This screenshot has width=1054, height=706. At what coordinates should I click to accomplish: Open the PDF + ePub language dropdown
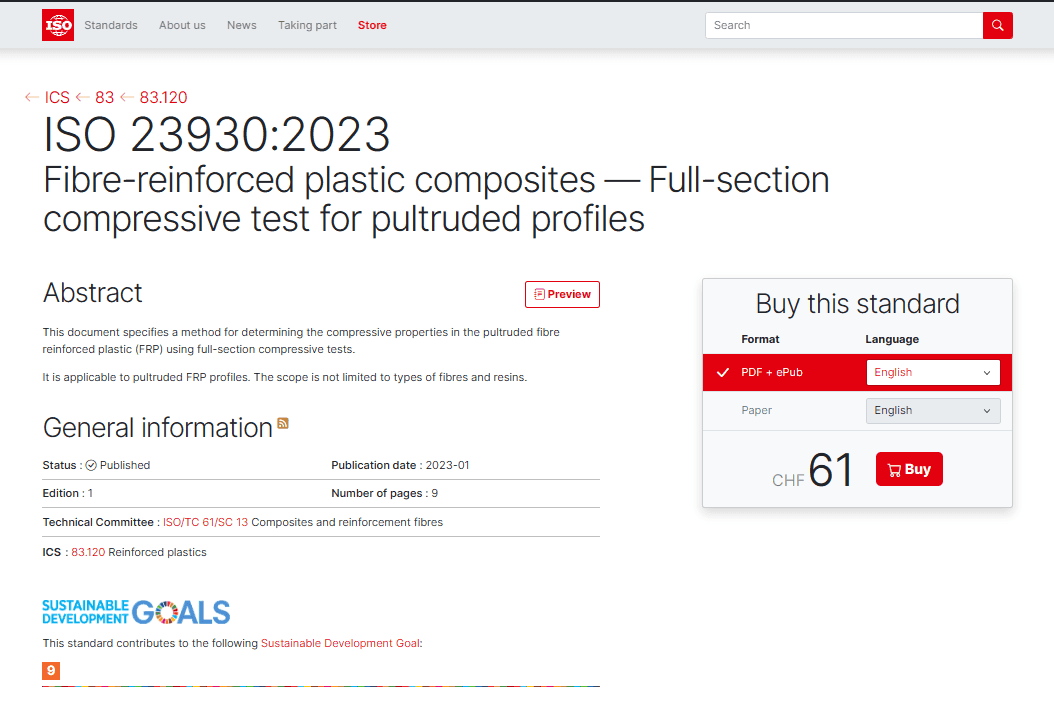(932, 372)
